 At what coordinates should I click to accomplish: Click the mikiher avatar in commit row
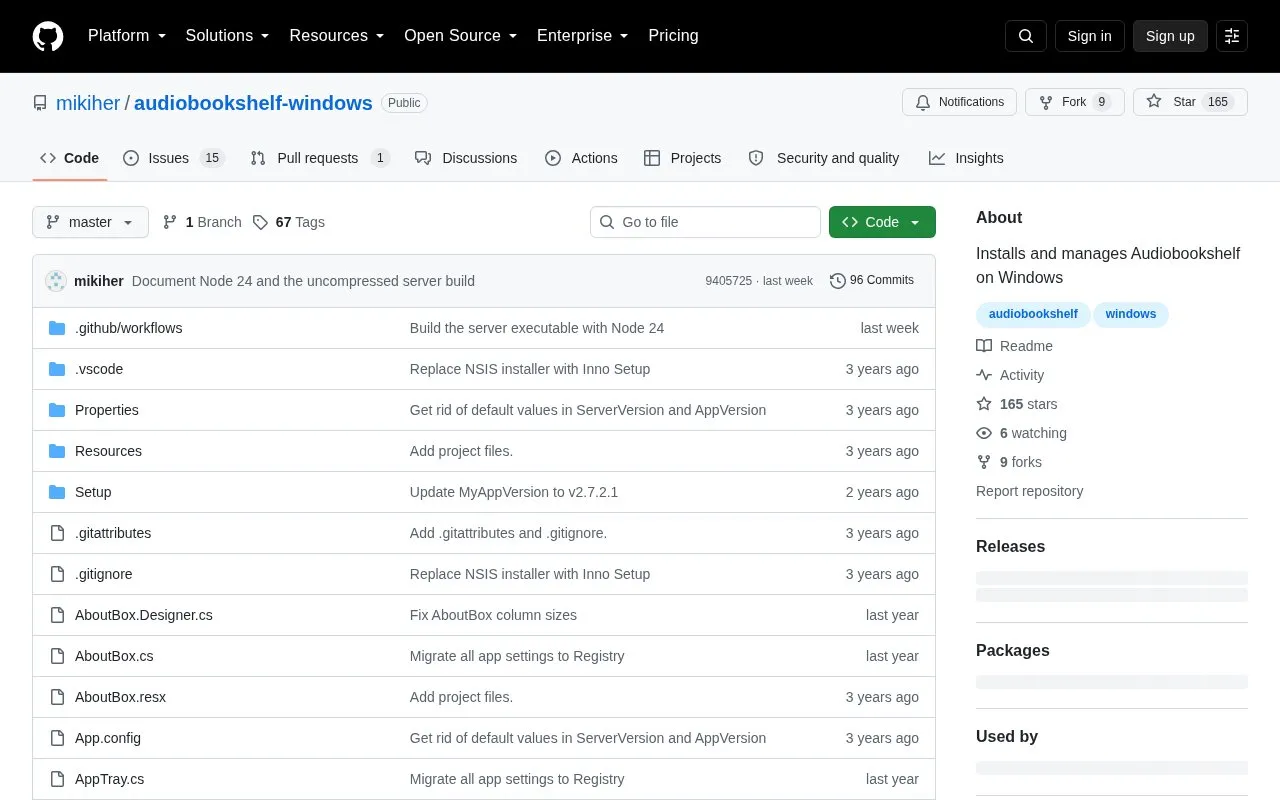tap(56, 281)
